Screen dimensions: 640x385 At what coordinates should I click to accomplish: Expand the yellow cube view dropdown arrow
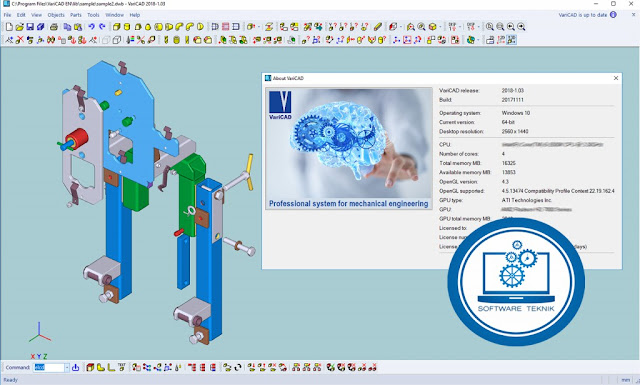pyautogui.click(x=440, y=27)
